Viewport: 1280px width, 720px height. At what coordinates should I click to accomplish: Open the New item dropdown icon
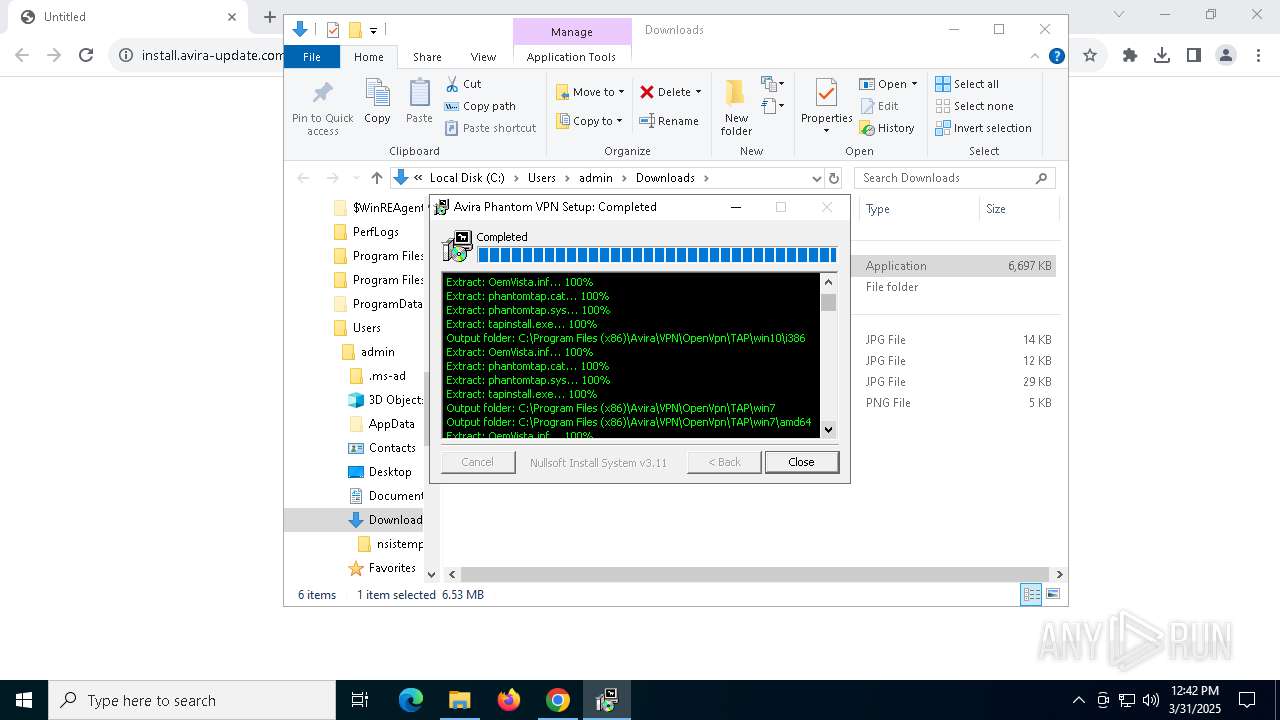772,84
